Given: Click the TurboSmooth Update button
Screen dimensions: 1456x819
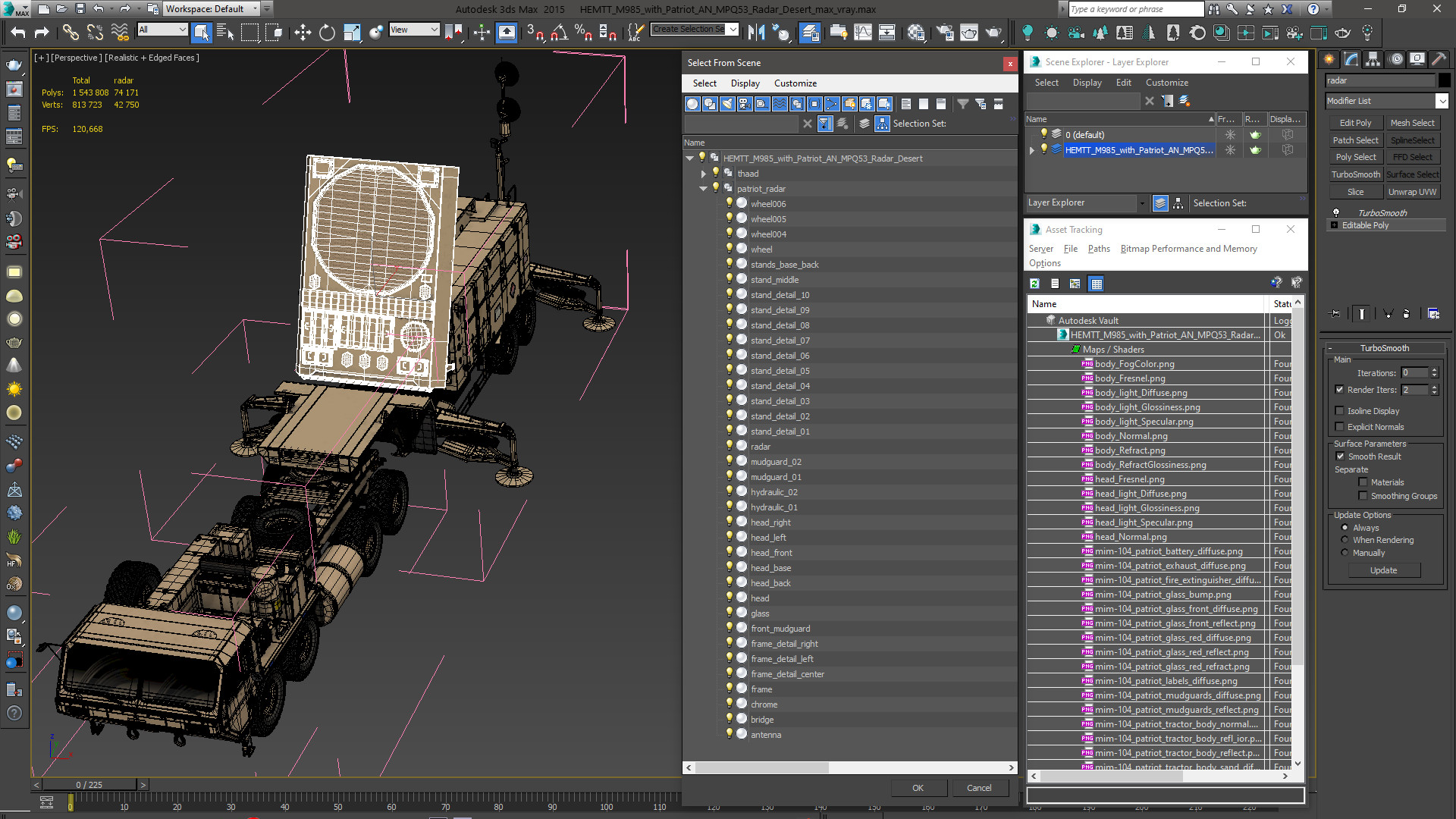Looking at the screenshot, I should point(1383,570).
